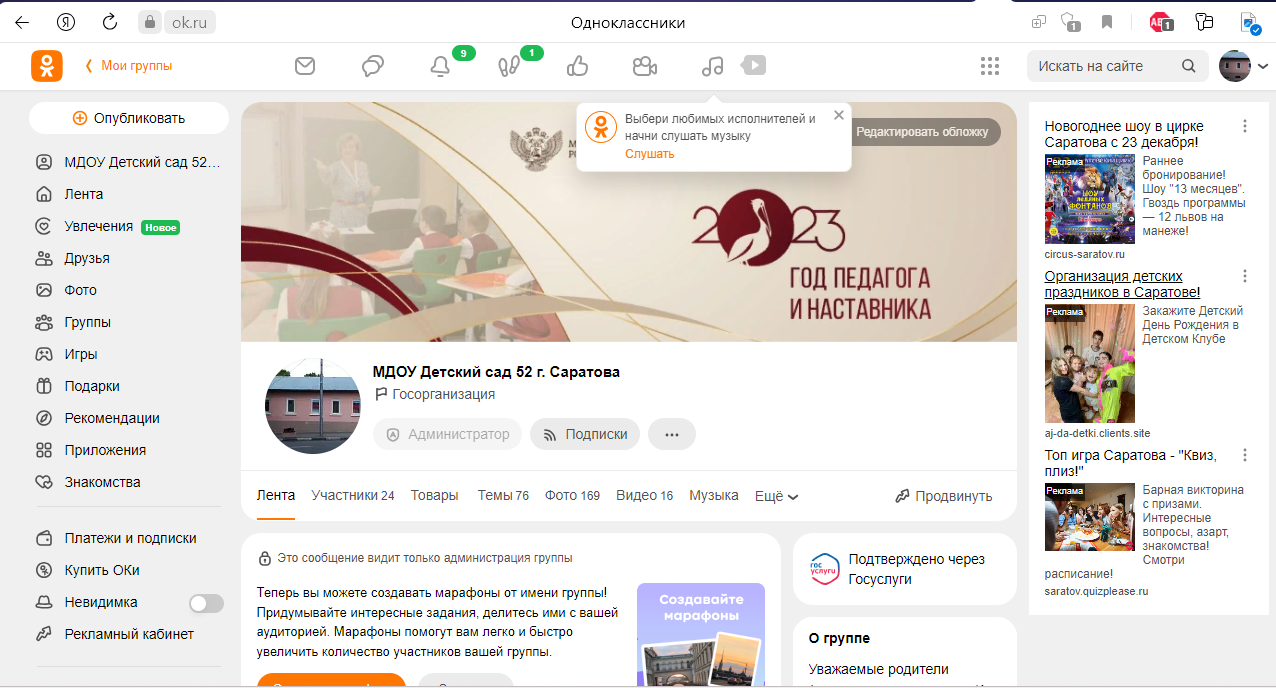This screenshot has height=688, width=1276.
Task: Click the browser bookmark icon
Action: coord(1107,22)
